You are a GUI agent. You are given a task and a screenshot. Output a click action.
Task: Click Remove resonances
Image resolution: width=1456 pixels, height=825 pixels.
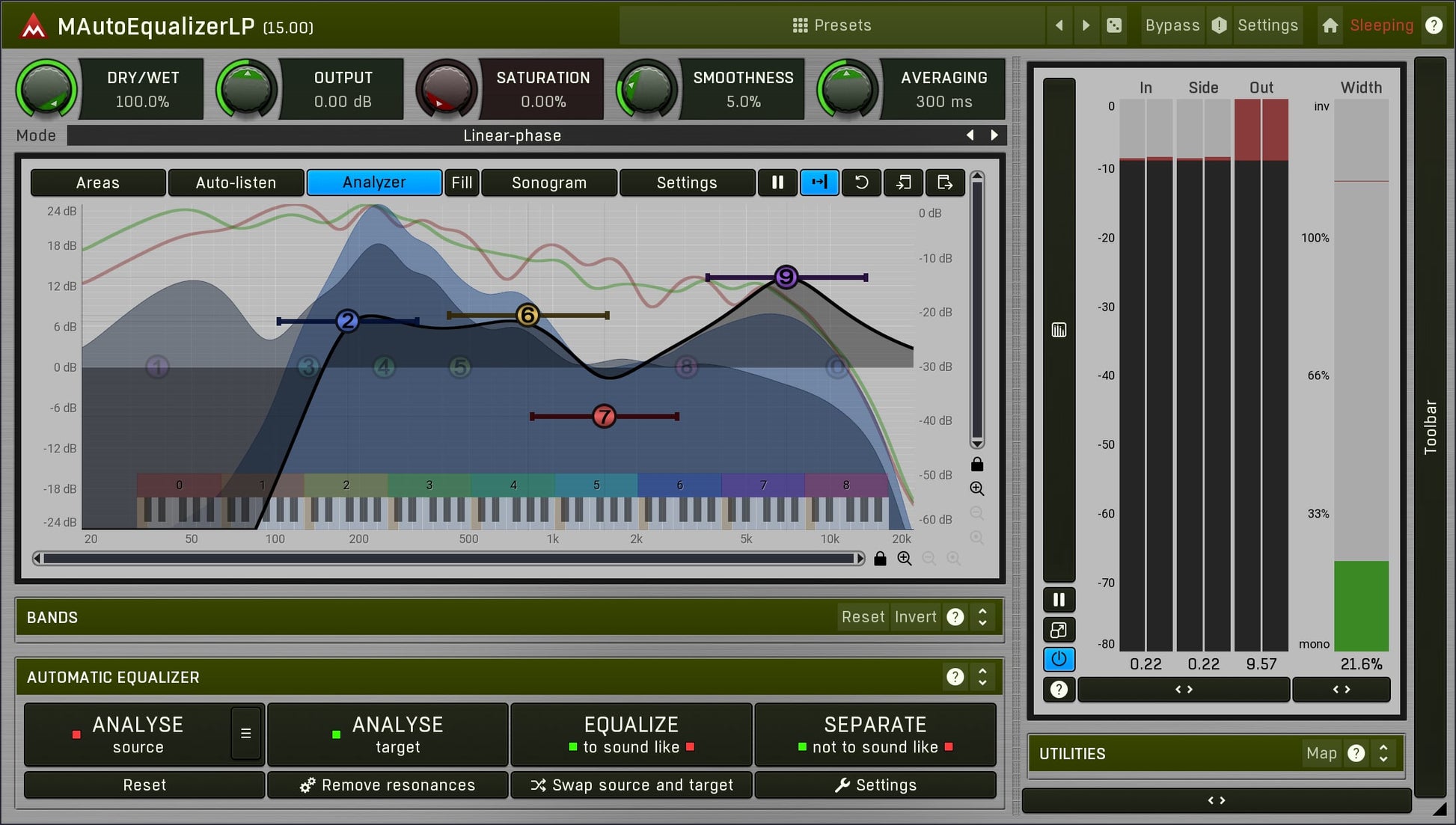(388, 785)
